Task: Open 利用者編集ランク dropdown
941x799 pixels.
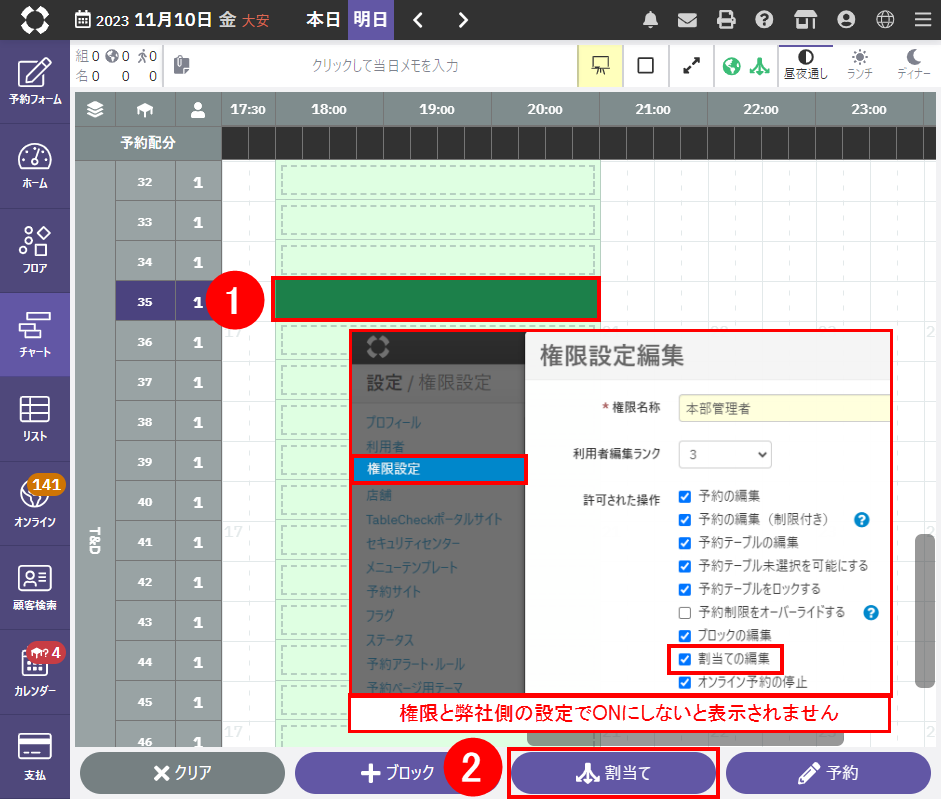Action: click(725, 454)
